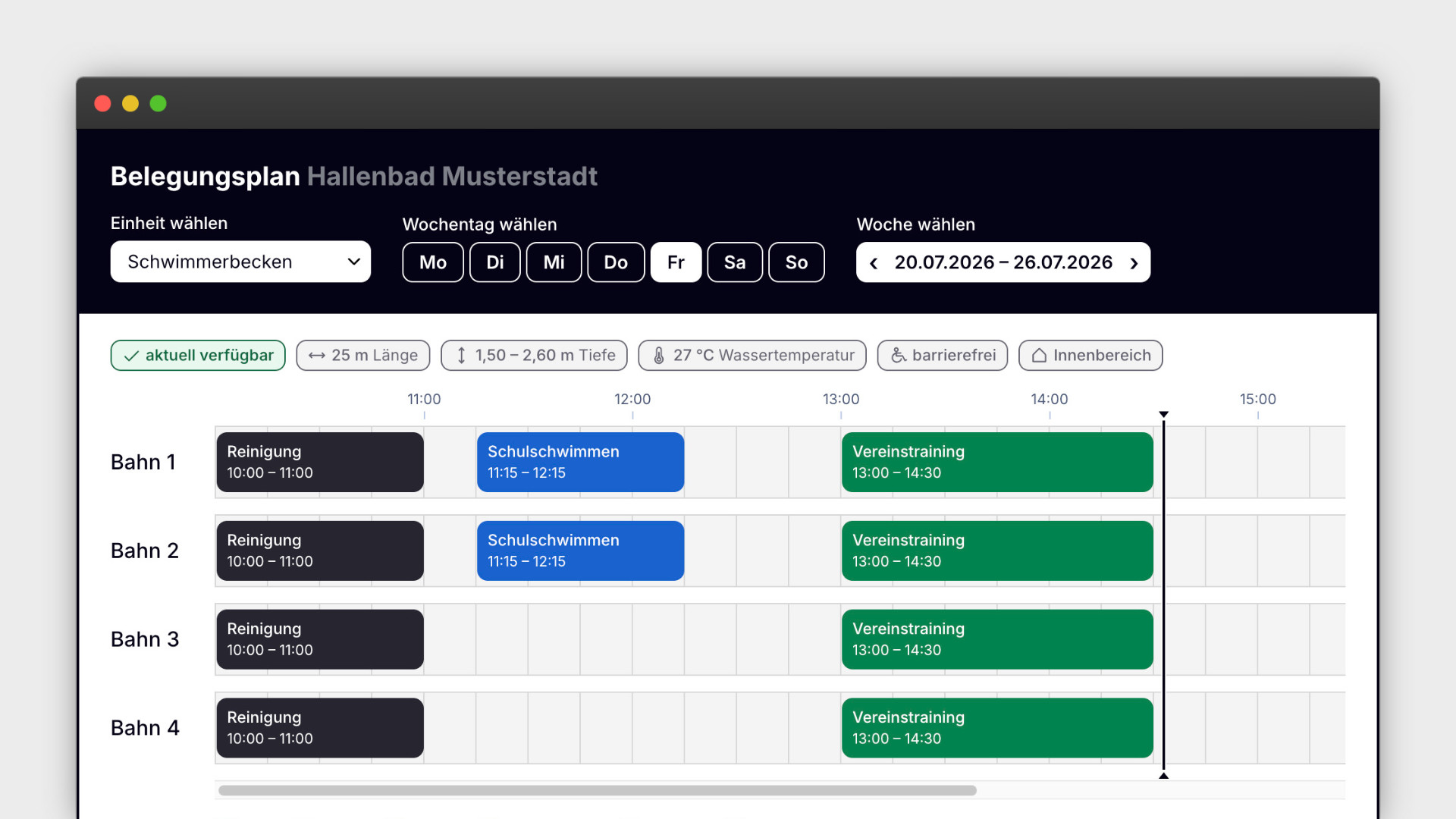The height and width of the screenshot is (819, 1456).
Task: Click the current-time marker bottom triangle
Action: (1163, 776)
